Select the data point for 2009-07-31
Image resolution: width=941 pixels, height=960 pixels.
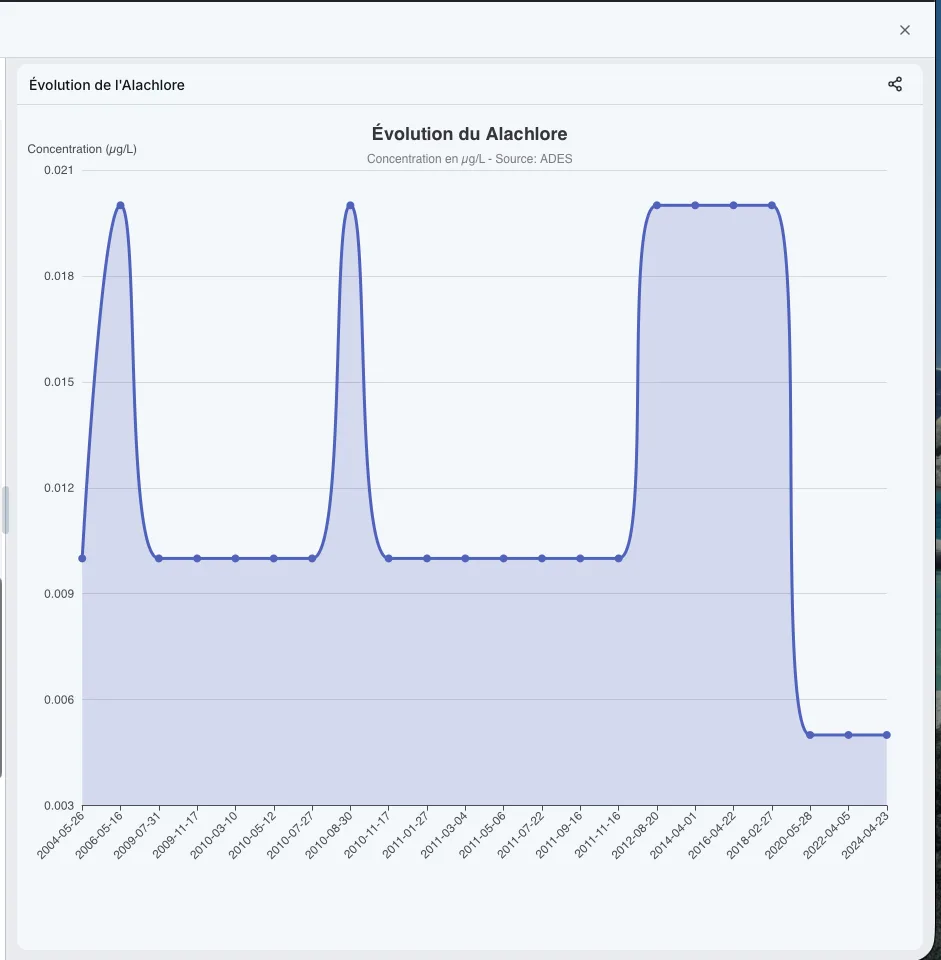tap(159, 558)
